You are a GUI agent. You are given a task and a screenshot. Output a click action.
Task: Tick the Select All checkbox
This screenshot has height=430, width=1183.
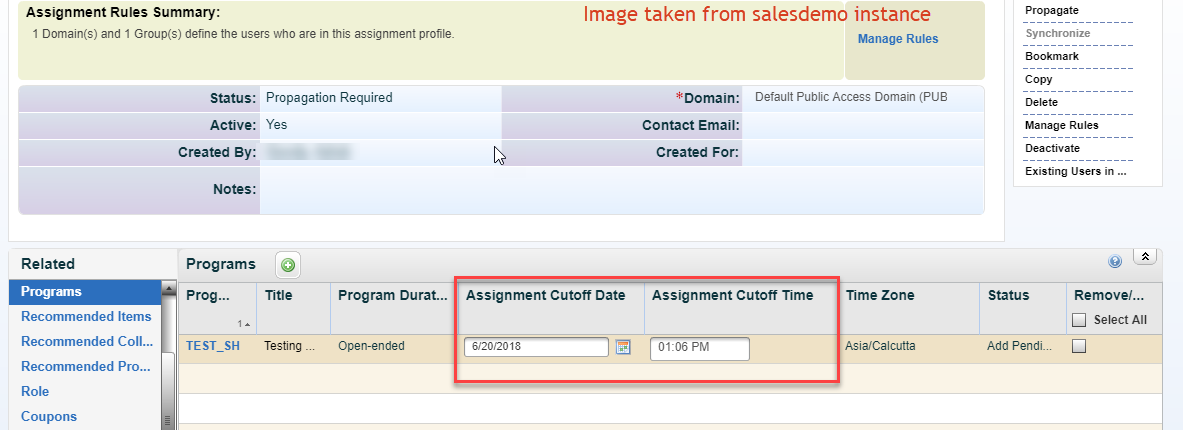click(x=1079, y=320)
